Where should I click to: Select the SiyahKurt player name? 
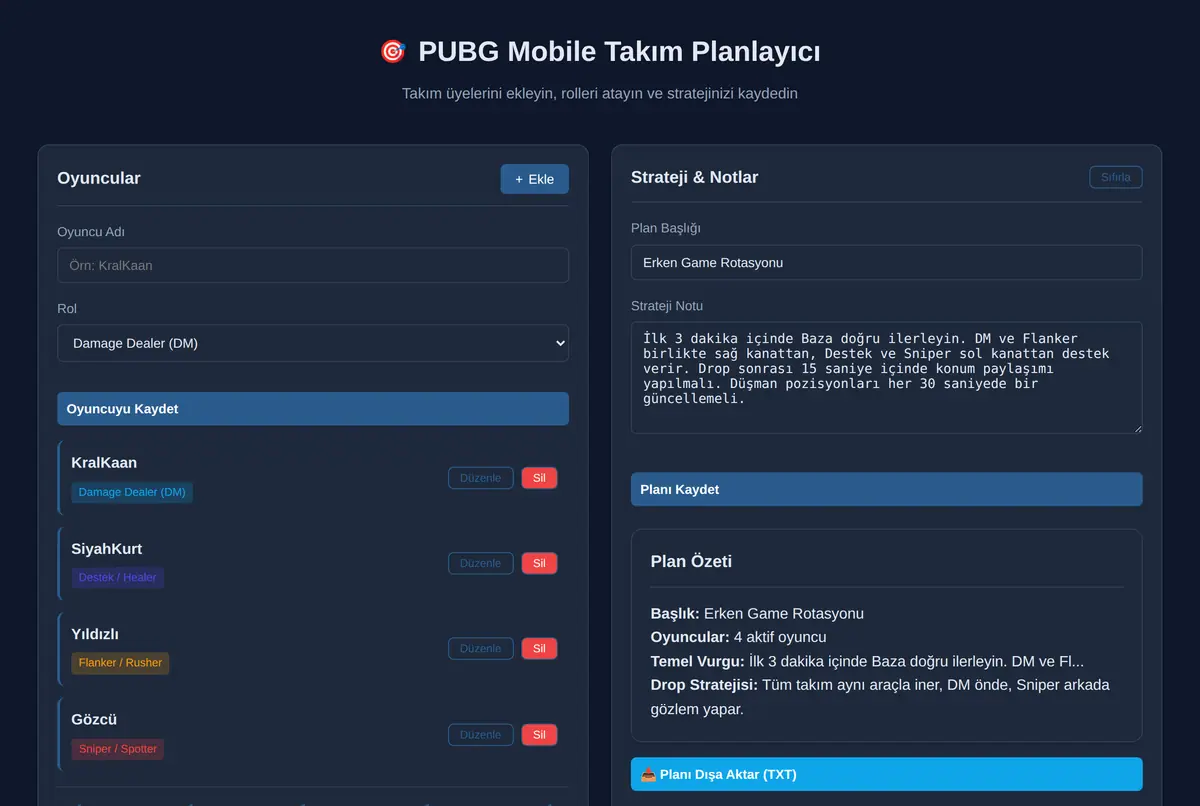pos(107,549)
